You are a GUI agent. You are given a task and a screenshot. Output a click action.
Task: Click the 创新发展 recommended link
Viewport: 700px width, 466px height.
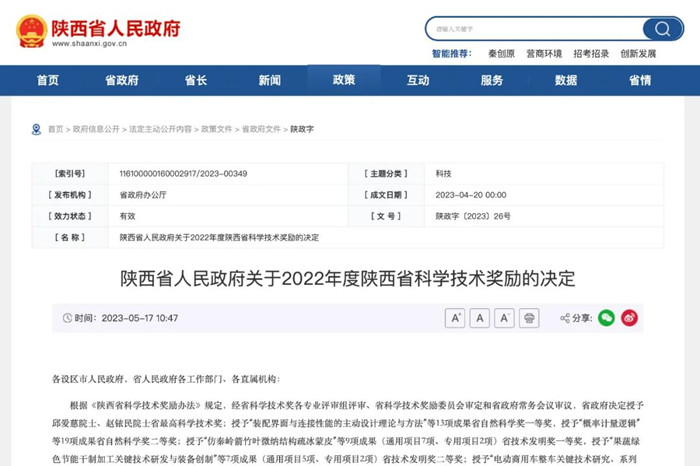click(638, 54)
